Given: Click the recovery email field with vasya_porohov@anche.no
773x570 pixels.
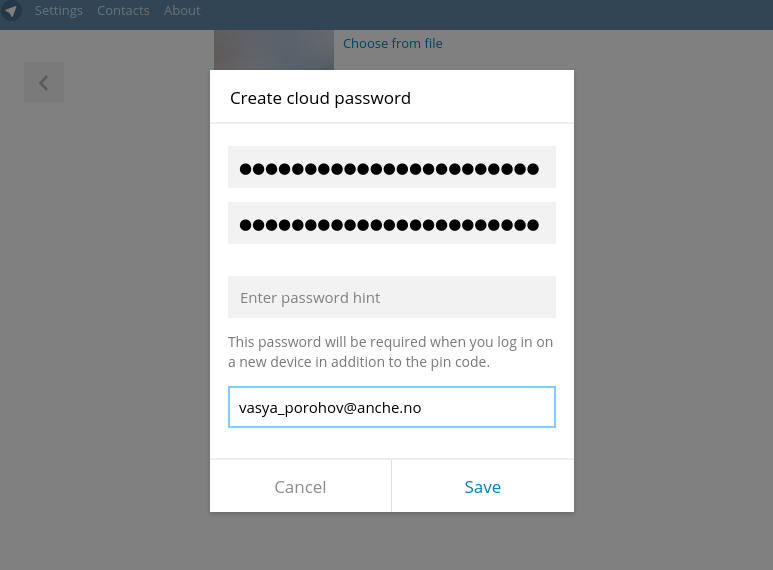Looking at the screenshot, I should (391, 408).
